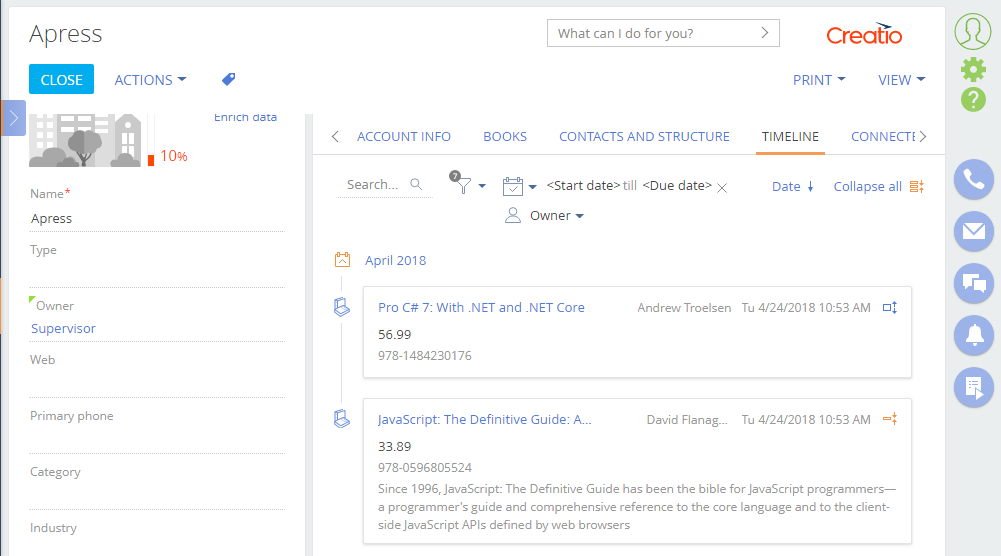The width and height of the screenshot is (1001, 556).
Task: Clear the date range filter
Action: (722, 188)
